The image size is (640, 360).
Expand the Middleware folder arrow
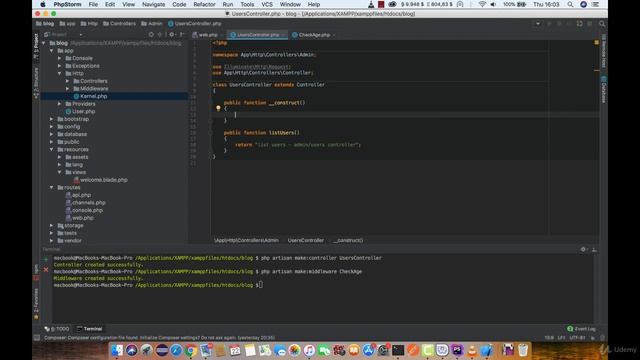click(x=68, y=89)
